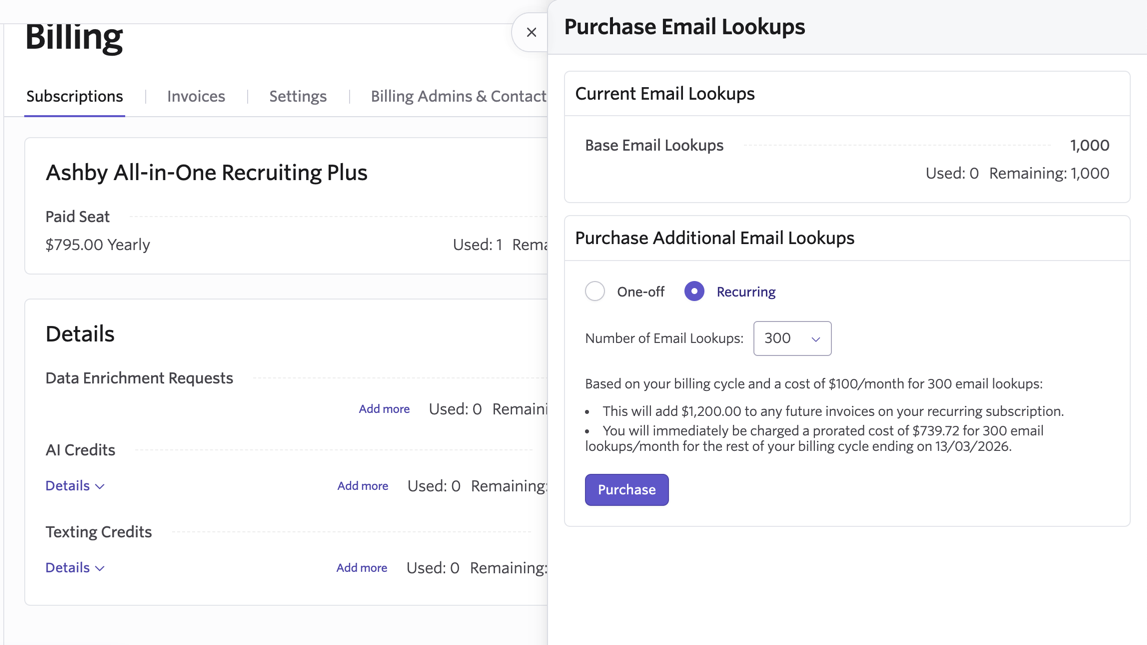Click the Purchase Email Lookups panel title

point(685,27)
